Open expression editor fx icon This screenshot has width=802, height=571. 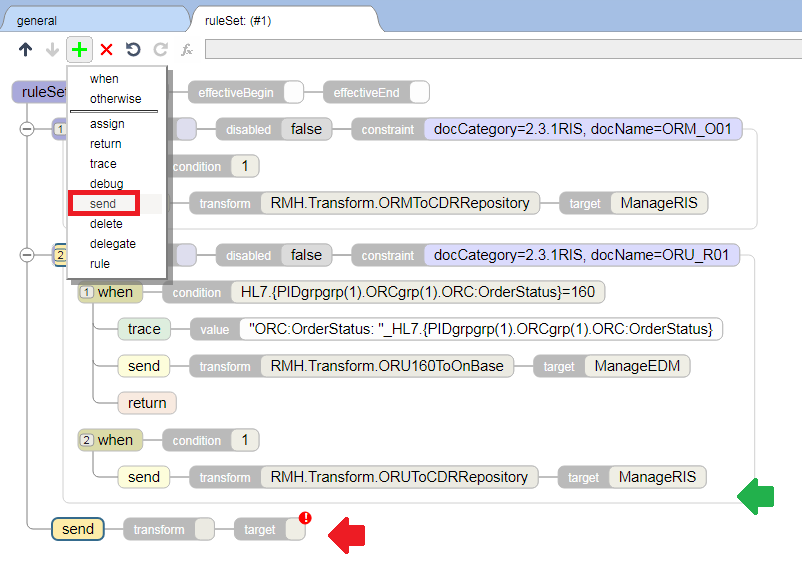(187, 50)
